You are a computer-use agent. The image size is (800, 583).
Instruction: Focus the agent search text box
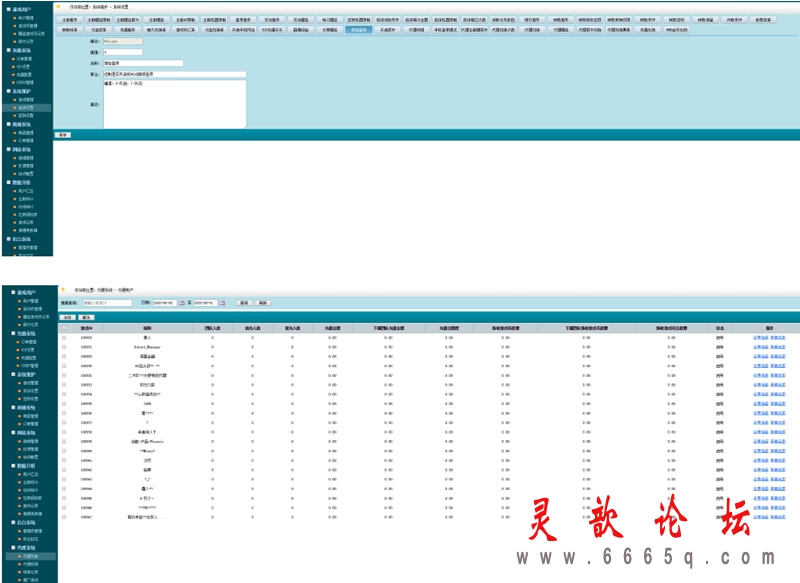(107, 303)
